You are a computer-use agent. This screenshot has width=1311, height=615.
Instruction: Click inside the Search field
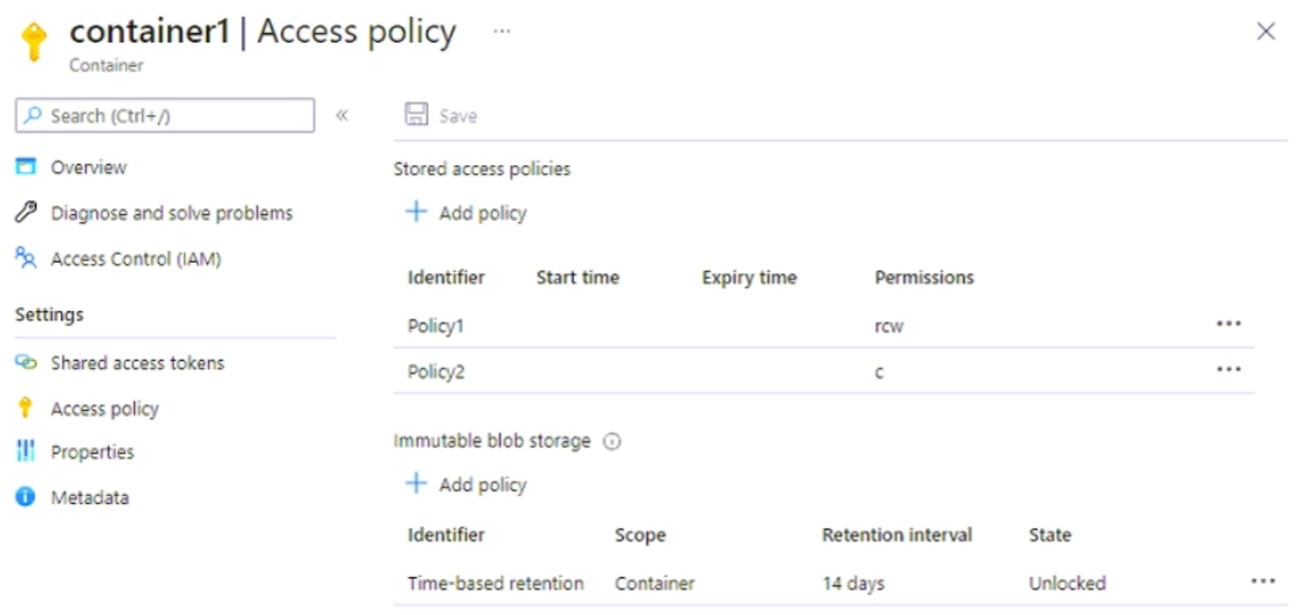click(164, 115)
